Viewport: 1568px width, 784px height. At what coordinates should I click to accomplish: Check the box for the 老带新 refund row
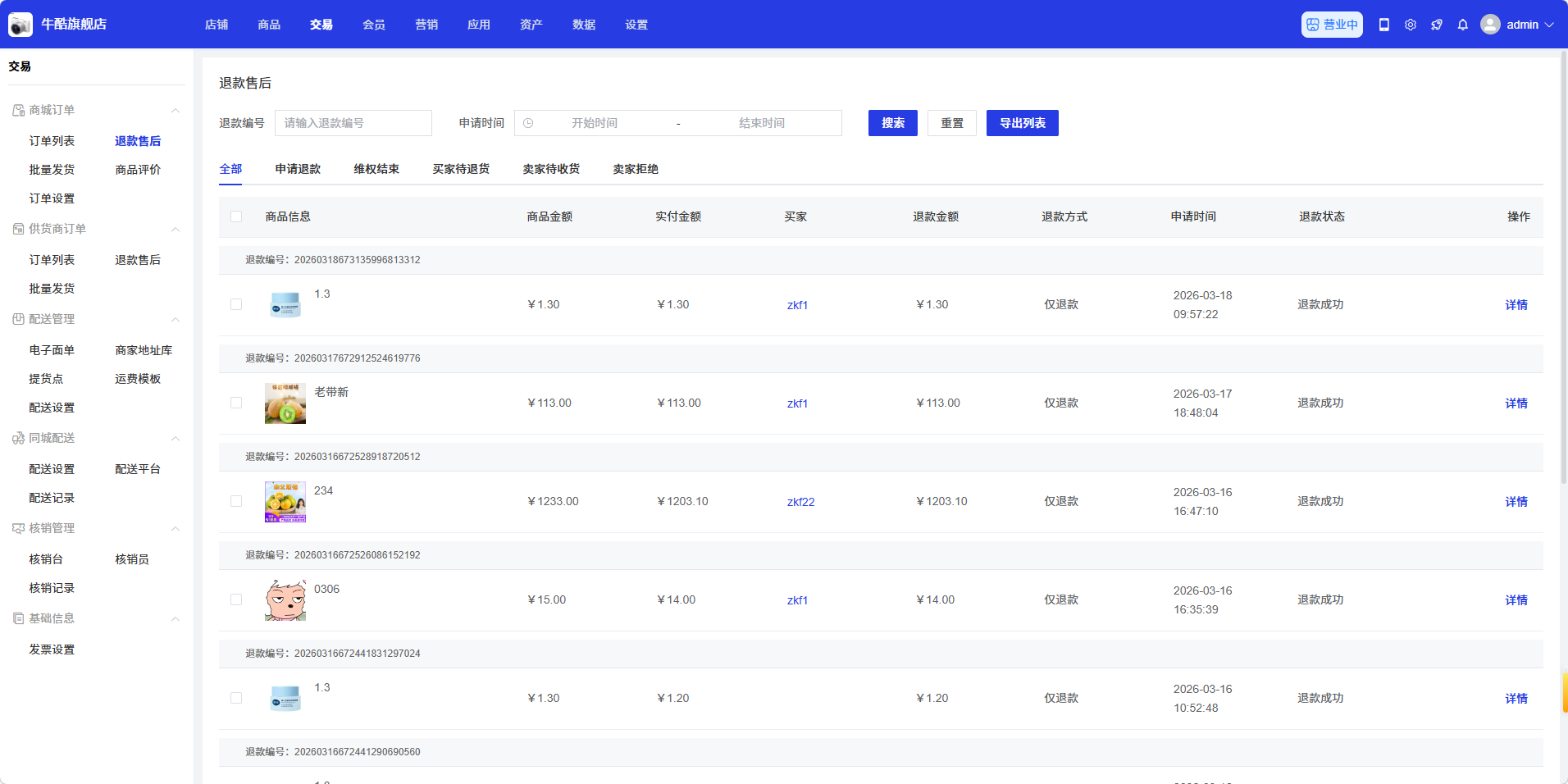236,403
